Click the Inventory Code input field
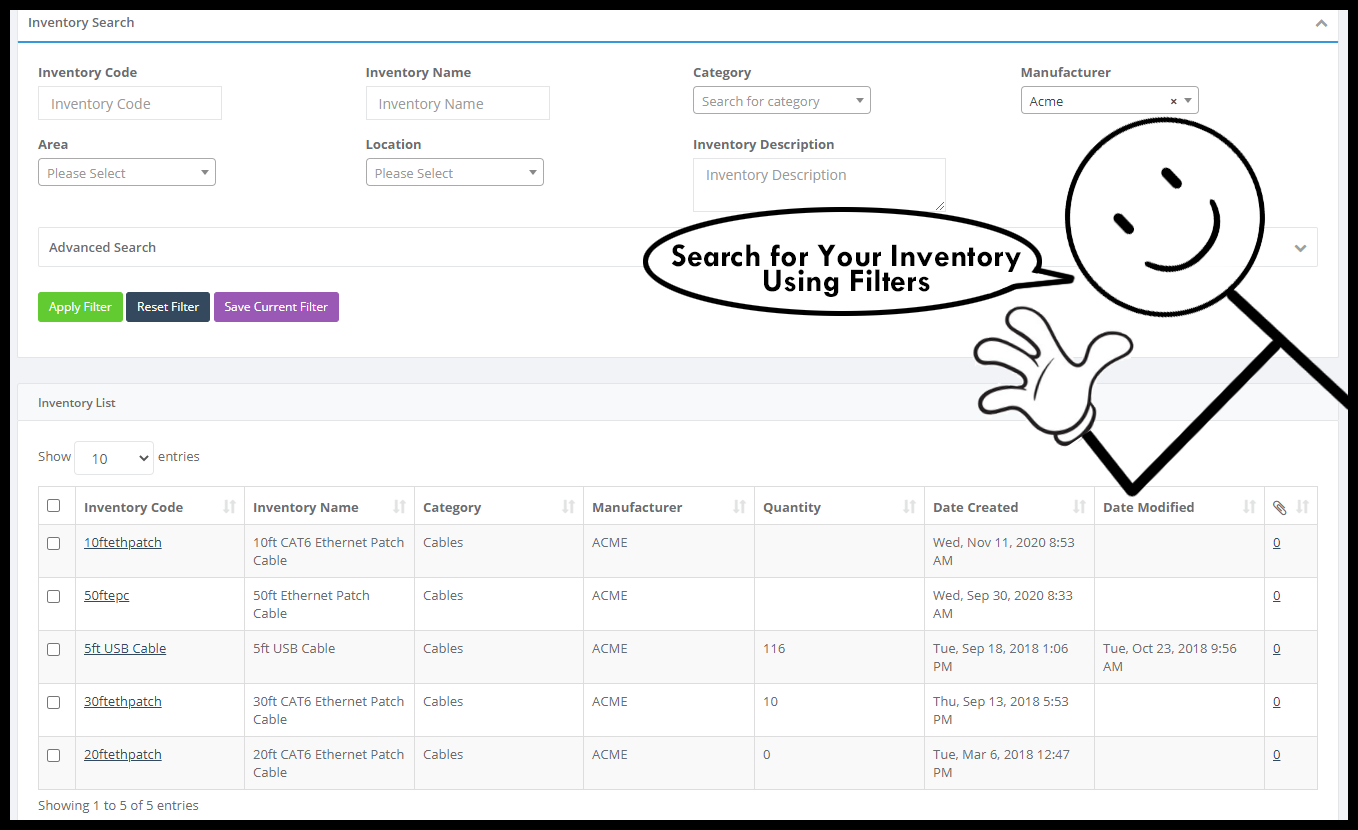The image size is (1358, 830). [130, 103]
